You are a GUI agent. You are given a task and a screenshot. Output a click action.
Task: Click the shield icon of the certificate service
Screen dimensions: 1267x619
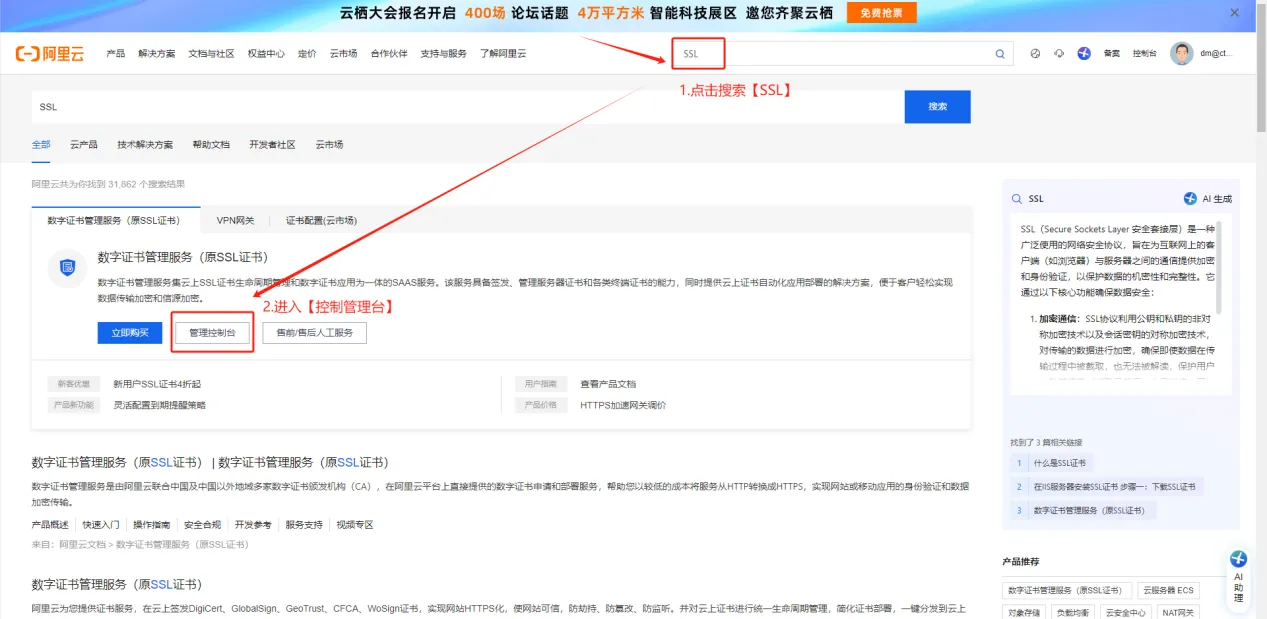click(67, 267)
